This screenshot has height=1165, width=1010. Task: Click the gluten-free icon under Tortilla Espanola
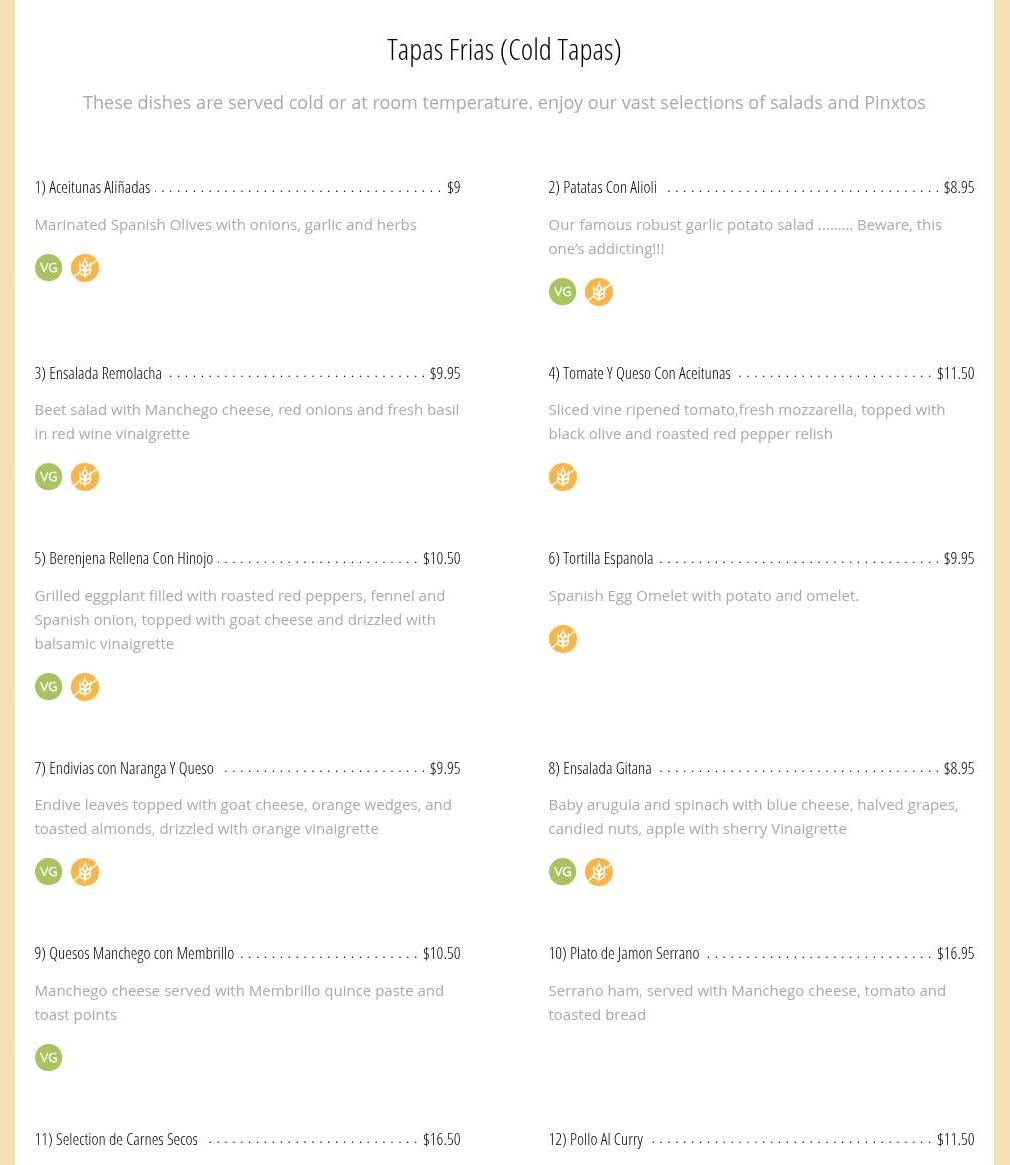point(563,639)
